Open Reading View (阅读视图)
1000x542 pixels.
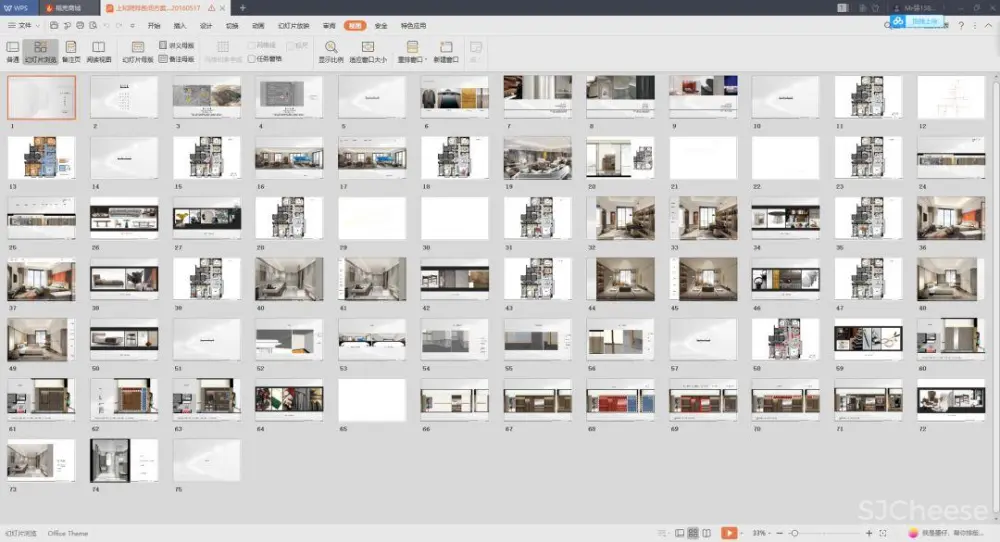pos(98,51)
